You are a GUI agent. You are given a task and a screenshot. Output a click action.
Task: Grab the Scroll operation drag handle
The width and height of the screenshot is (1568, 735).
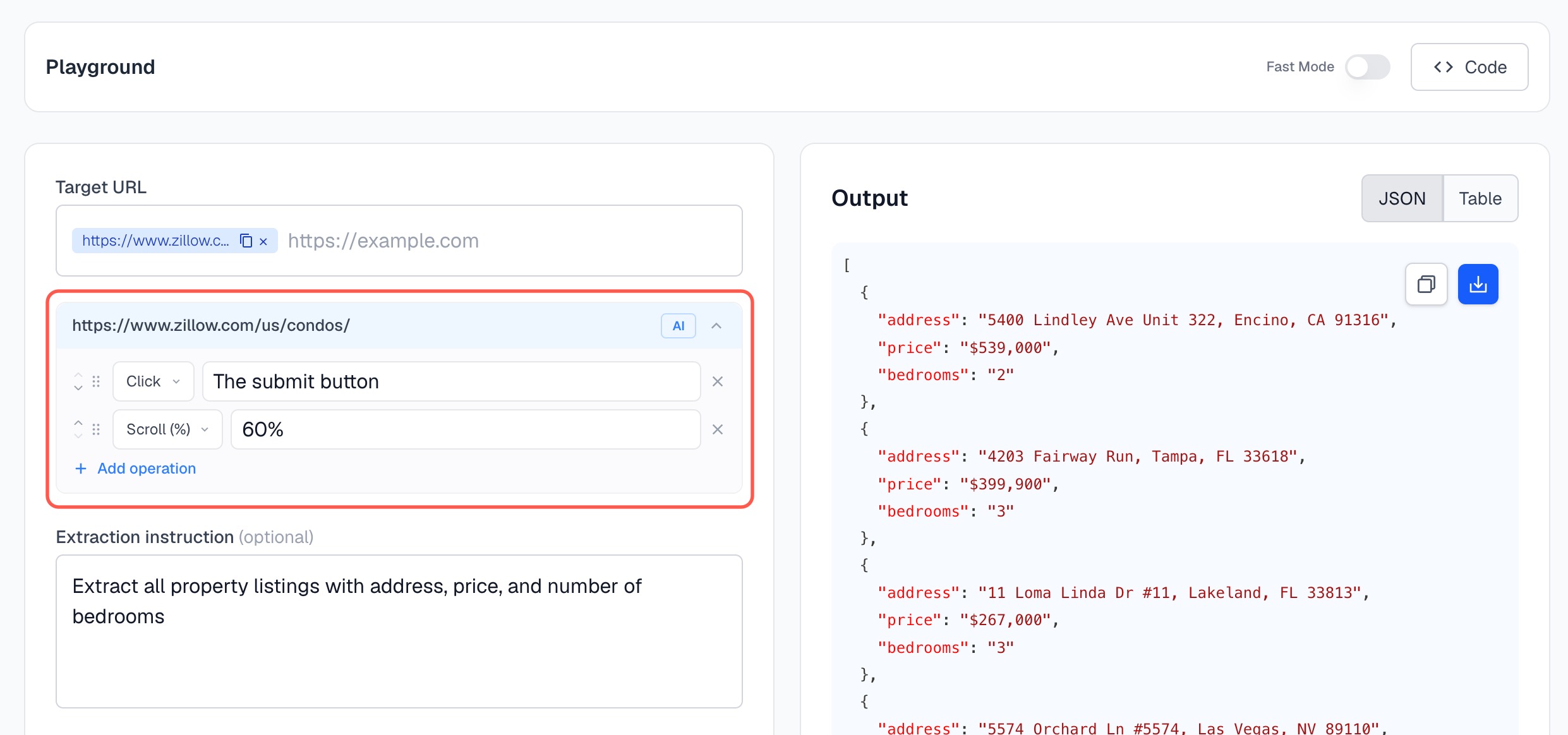pos(96,429)
